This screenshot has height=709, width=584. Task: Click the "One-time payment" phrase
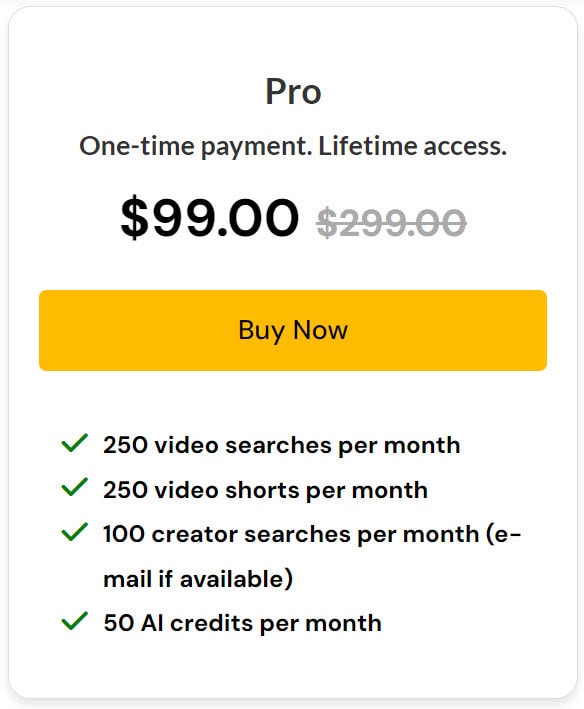pos(195,147)
